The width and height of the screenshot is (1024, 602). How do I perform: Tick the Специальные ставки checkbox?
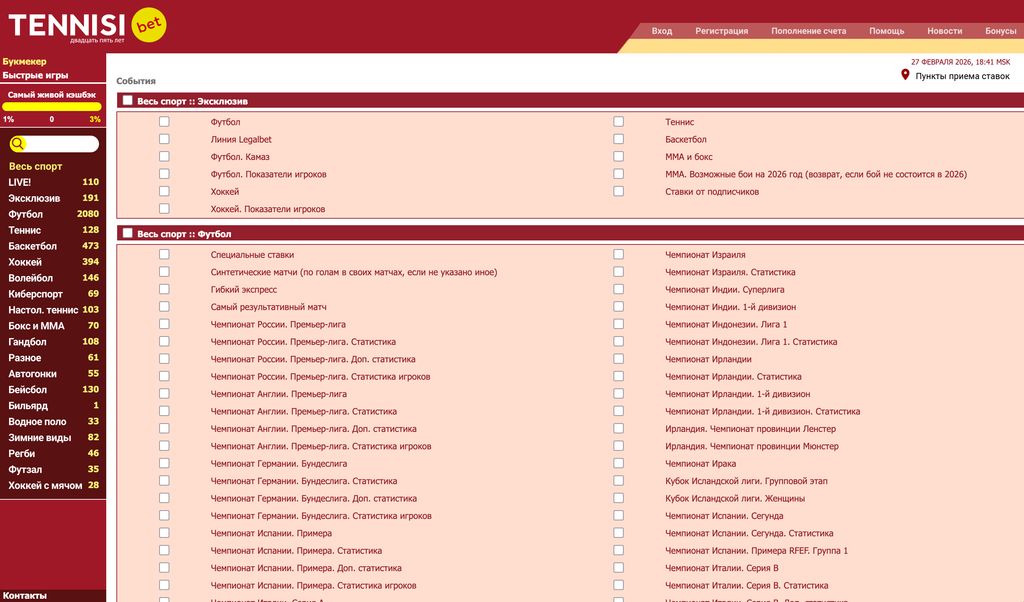[164, 254]
